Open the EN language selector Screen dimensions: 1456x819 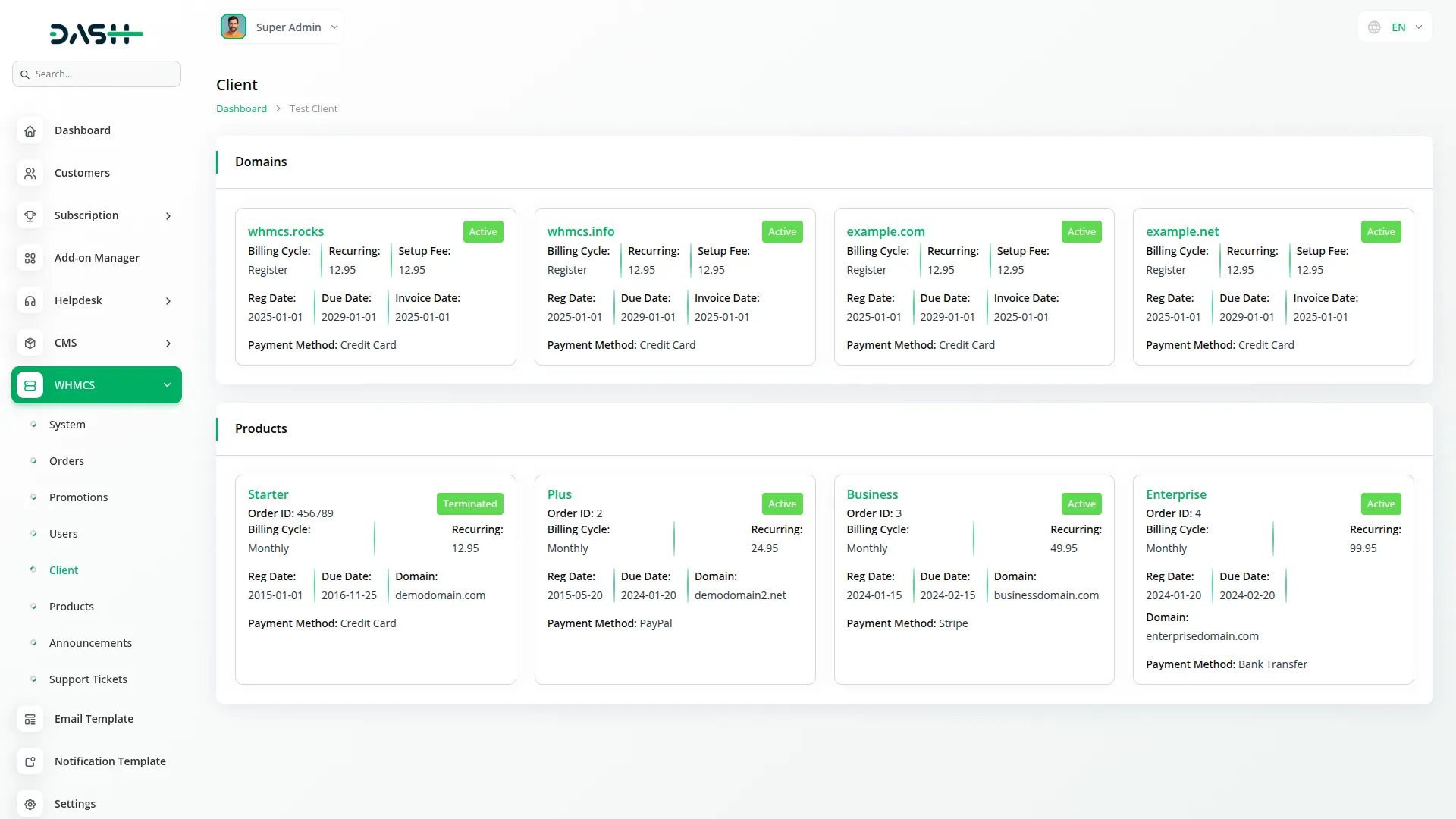[1396, 27]
